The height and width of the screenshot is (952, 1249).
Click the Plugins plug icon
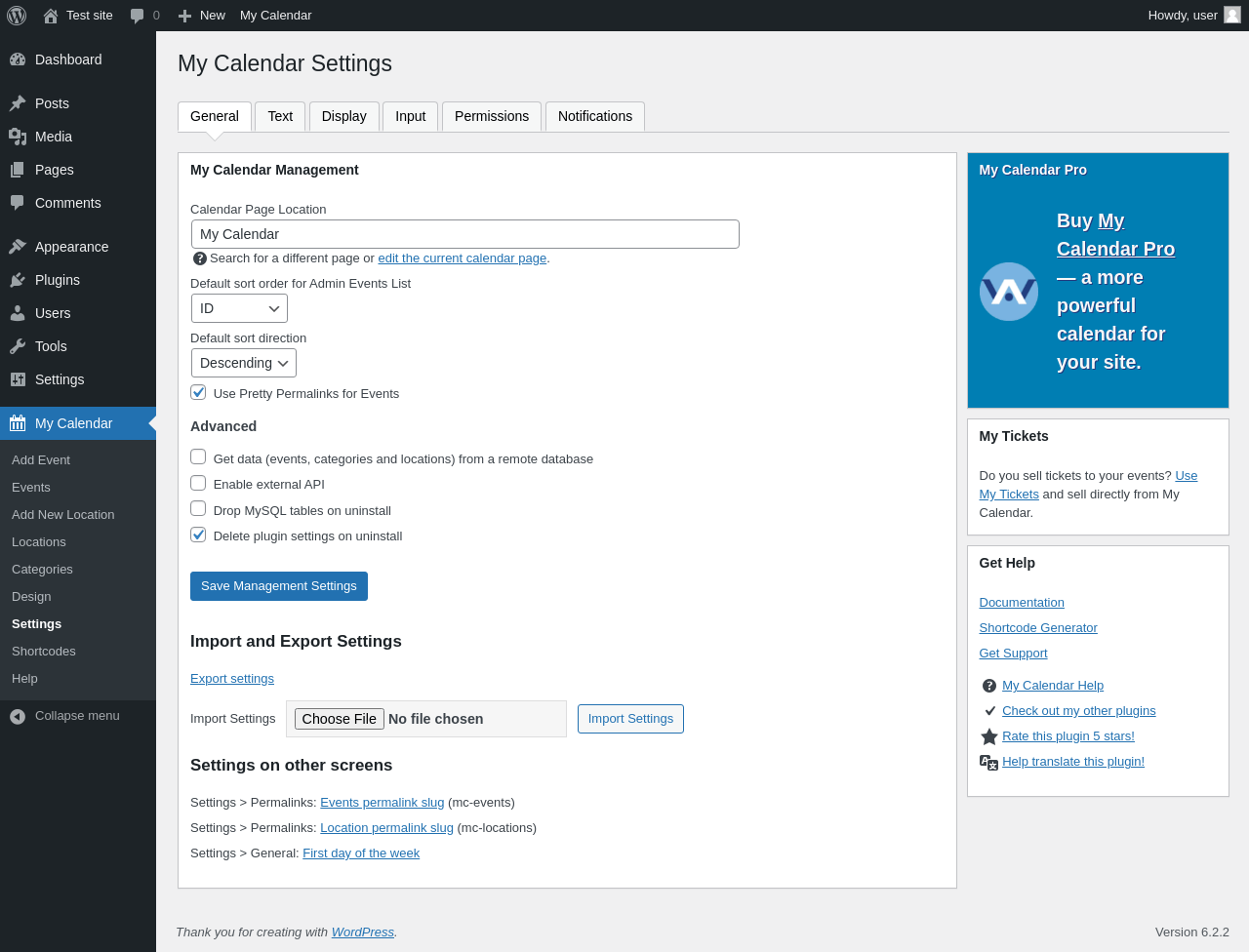[18, 280]
